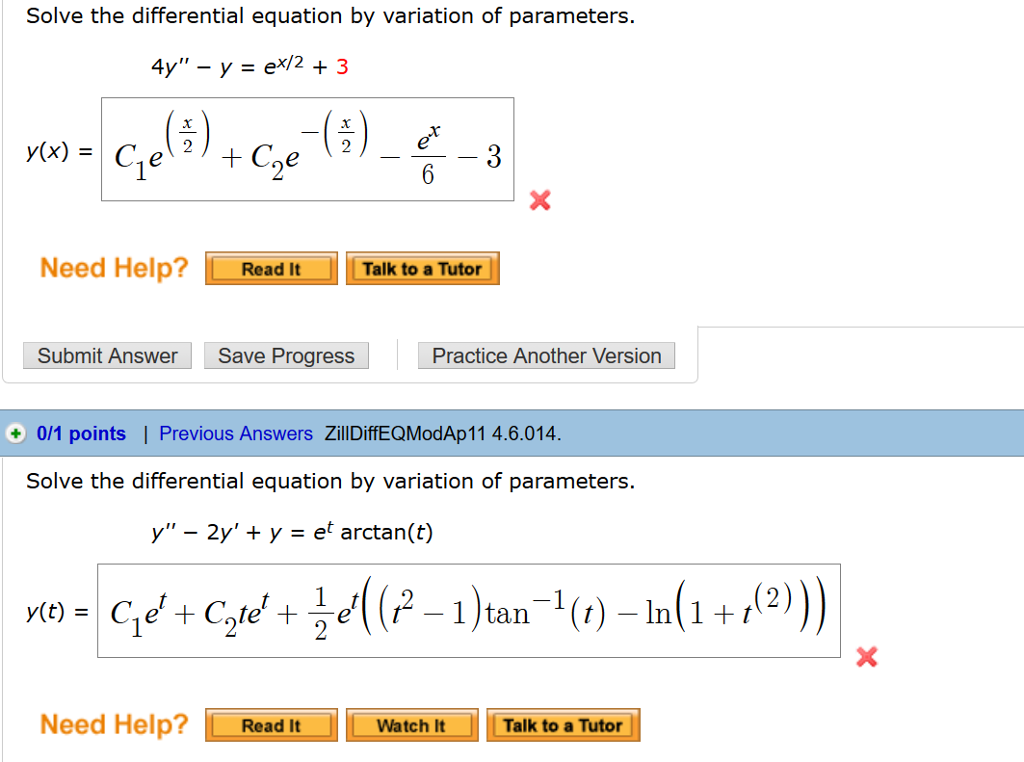This screenshot has width=1024, height=762.
Task: Click the blue question header bar
Action: [700, 433]
